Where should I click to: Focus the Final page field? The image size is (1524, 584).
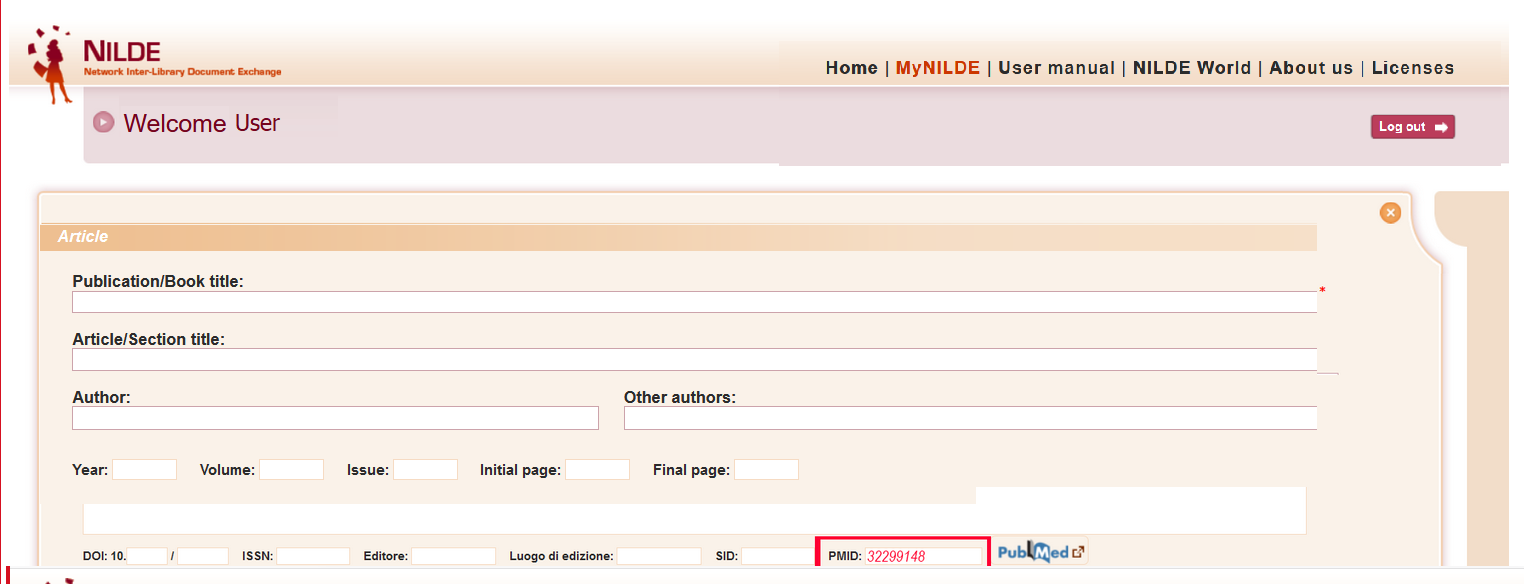pyautogui.click(x=766, y=470)
